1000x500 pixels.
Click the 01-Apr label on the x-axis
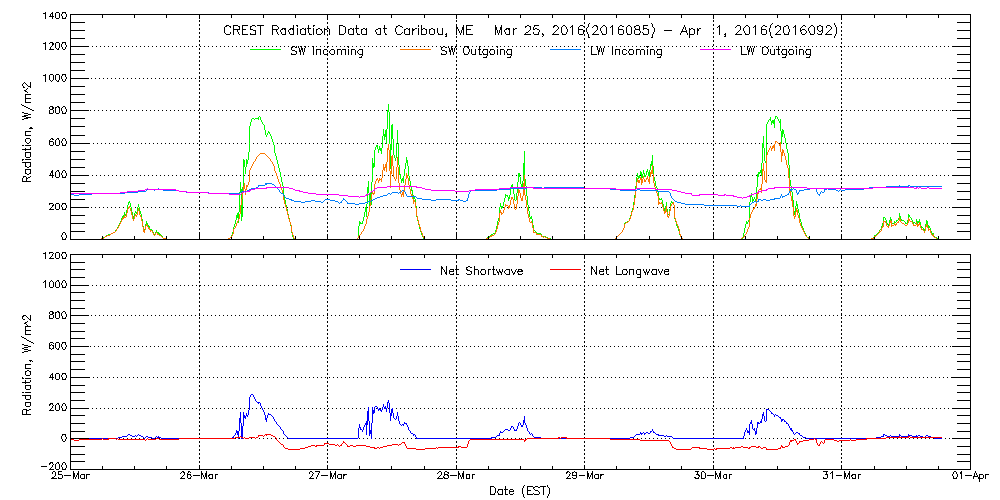point(969,477)
